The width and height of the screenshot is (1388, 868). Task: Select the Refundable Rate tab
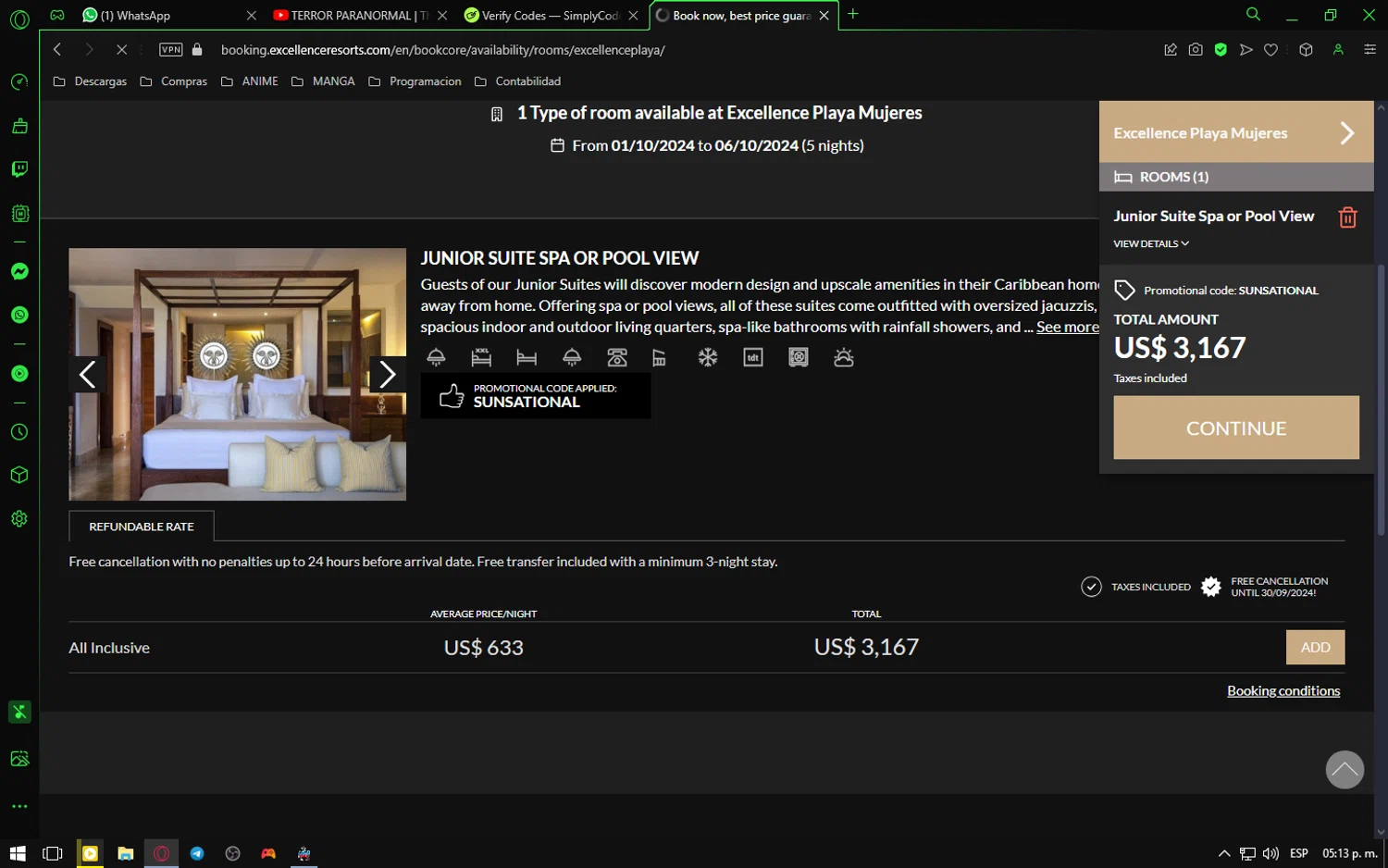point(142,527)
